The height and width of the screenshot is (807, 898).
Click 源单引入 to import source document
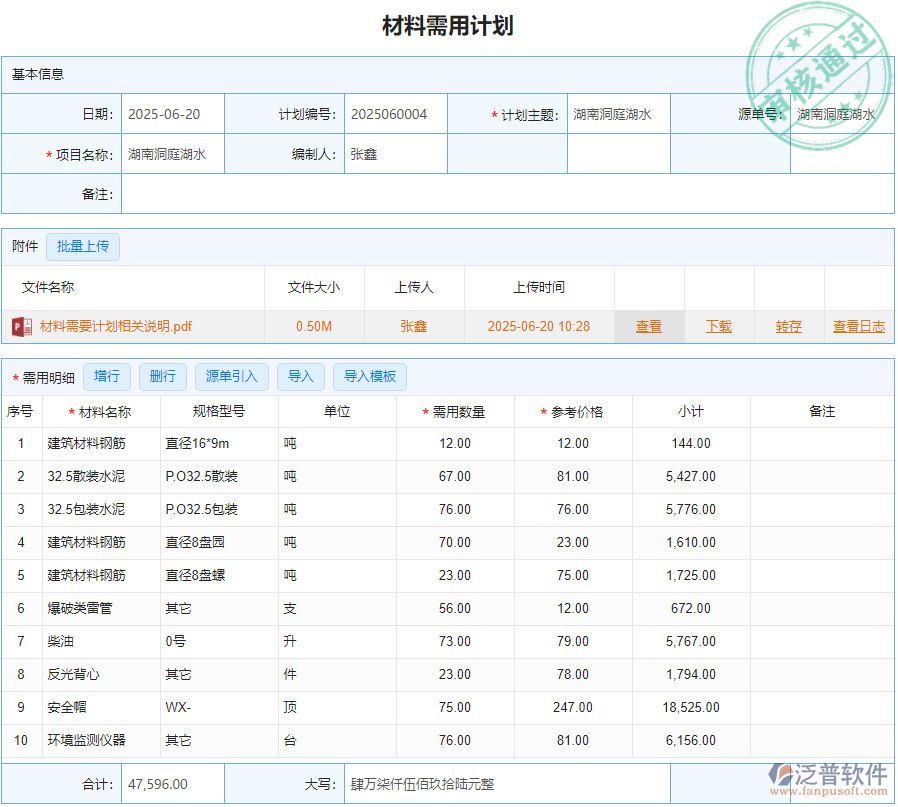coord(230,377)
